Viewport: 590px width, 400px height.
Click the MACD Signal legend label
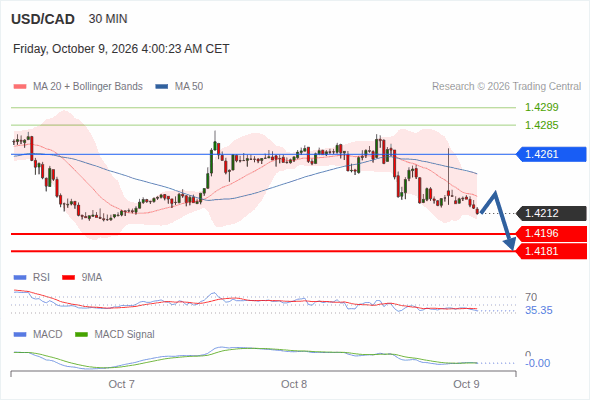[125, 335]
